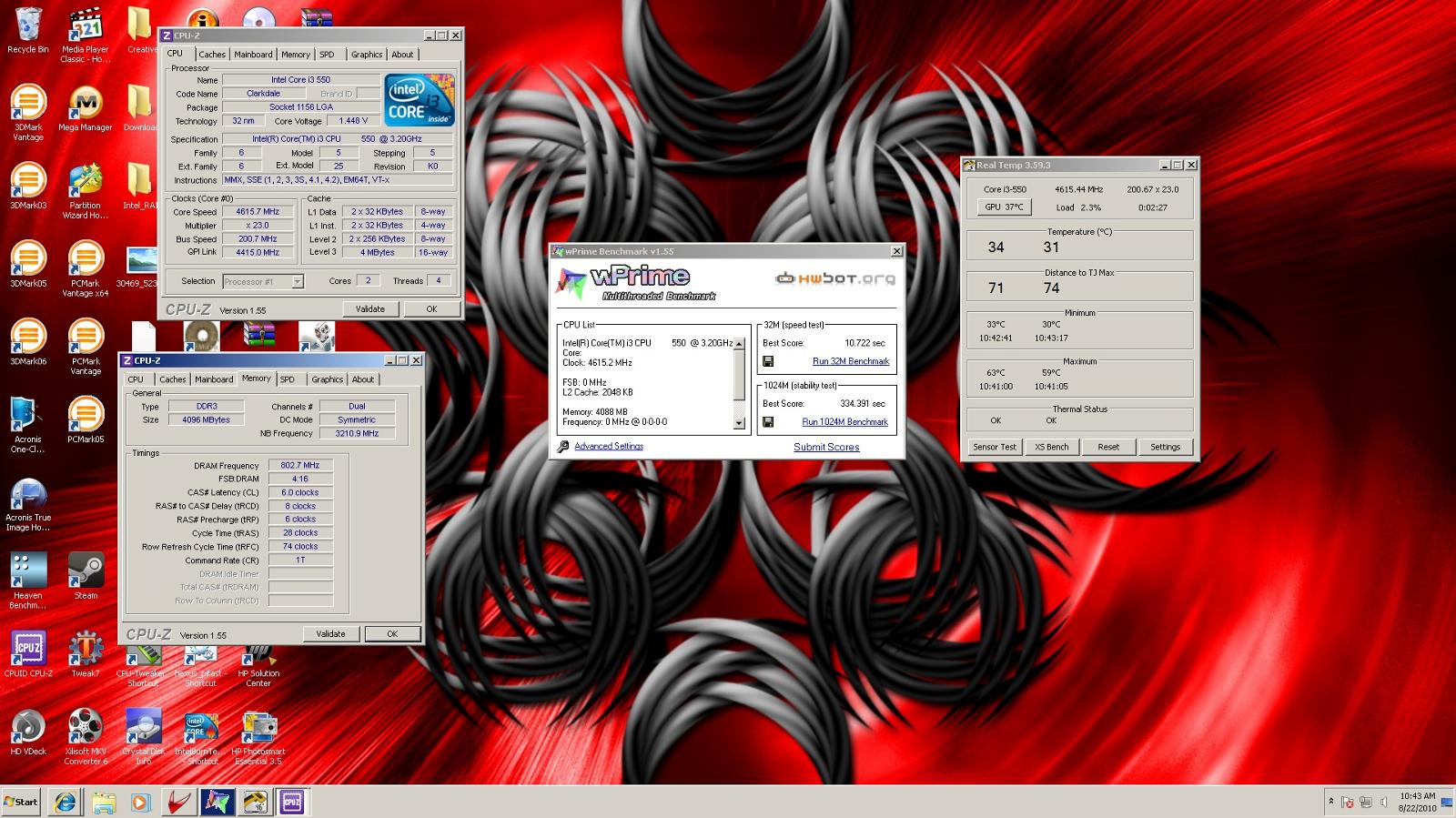Click OK in lower CPU-Z Memory window
Image resolution: width=1456 pixels, height=818 pixels.
(x=392, y=634)
